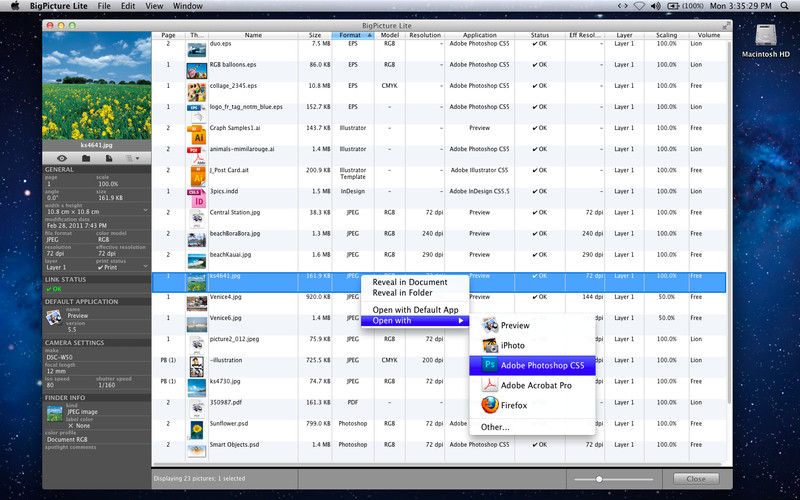The height and width of the screenshot is (500, 800).
Task: Expand the width x height unit dropdown
Action: (145, 211)
